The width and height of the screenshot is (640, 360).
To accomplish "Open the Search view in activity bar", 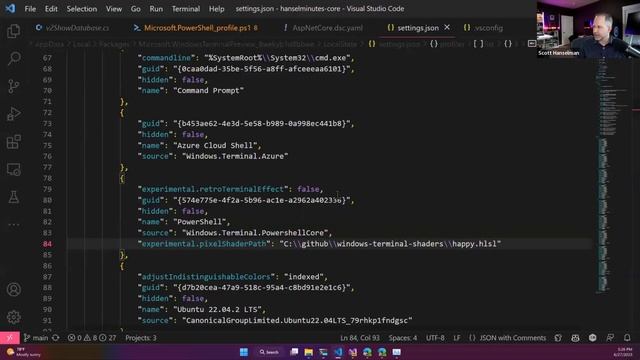I will coord(13,58).
